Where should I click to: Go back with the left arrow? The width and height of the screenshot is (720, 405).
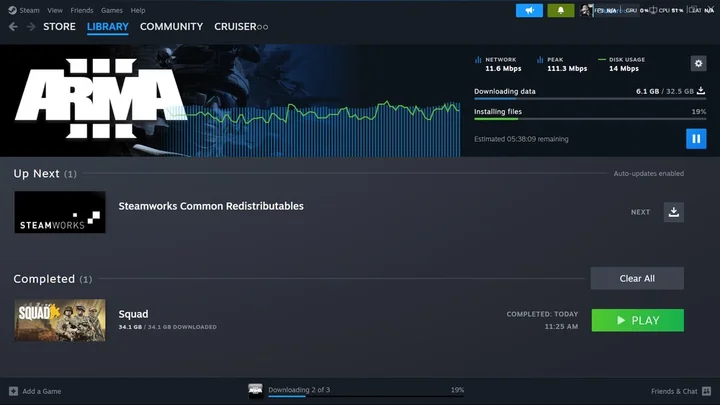tap(13, 27)
